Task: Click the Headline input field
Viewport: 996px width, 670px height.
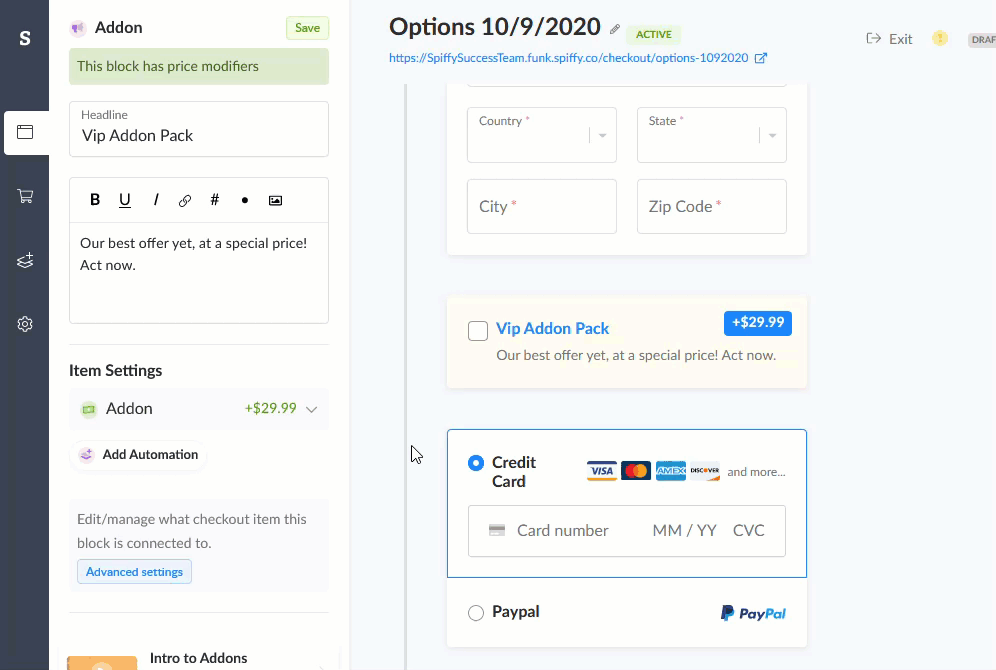Action: tap(199, 129)
